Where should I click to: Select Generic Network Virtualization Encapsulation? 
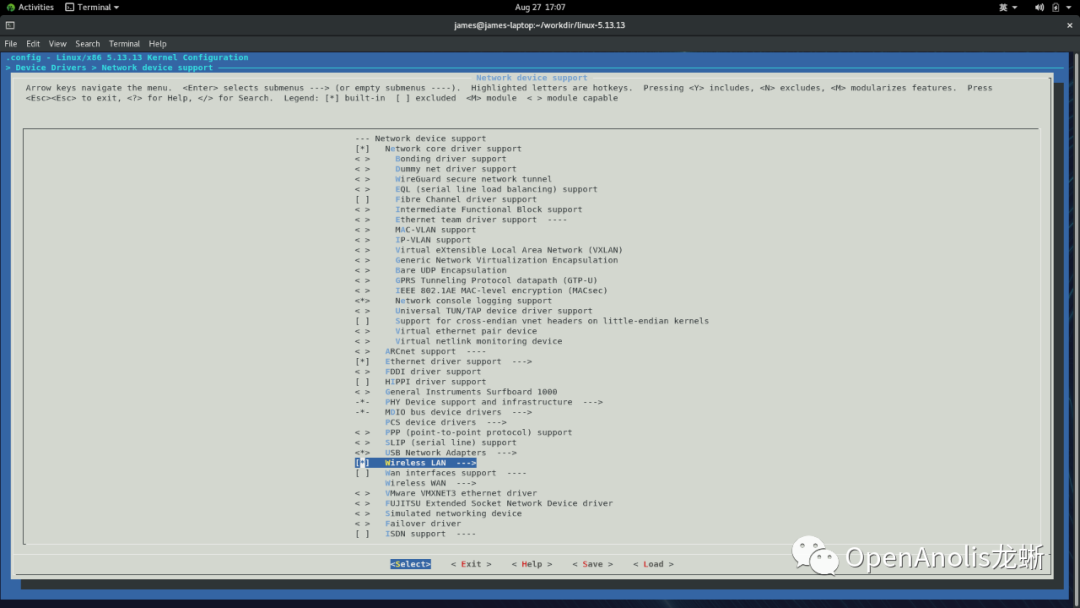pyautogui.click(x=506, y=260)
